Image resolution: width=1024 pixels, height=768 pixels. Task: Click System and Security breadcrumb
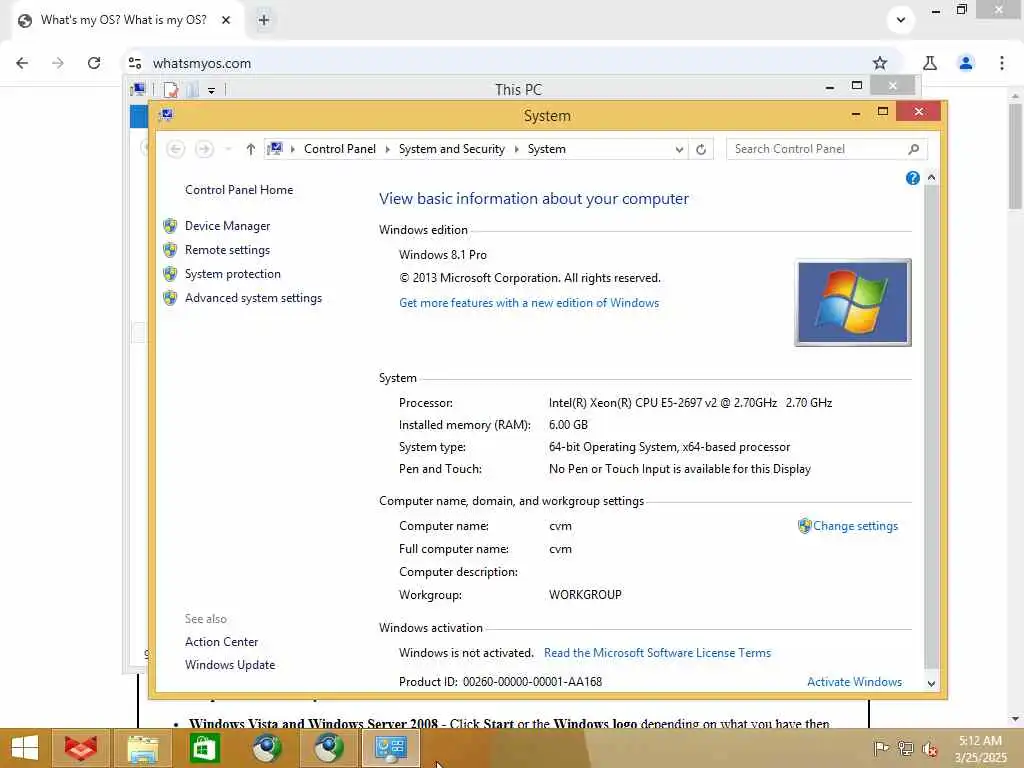(x=452, y=149)
